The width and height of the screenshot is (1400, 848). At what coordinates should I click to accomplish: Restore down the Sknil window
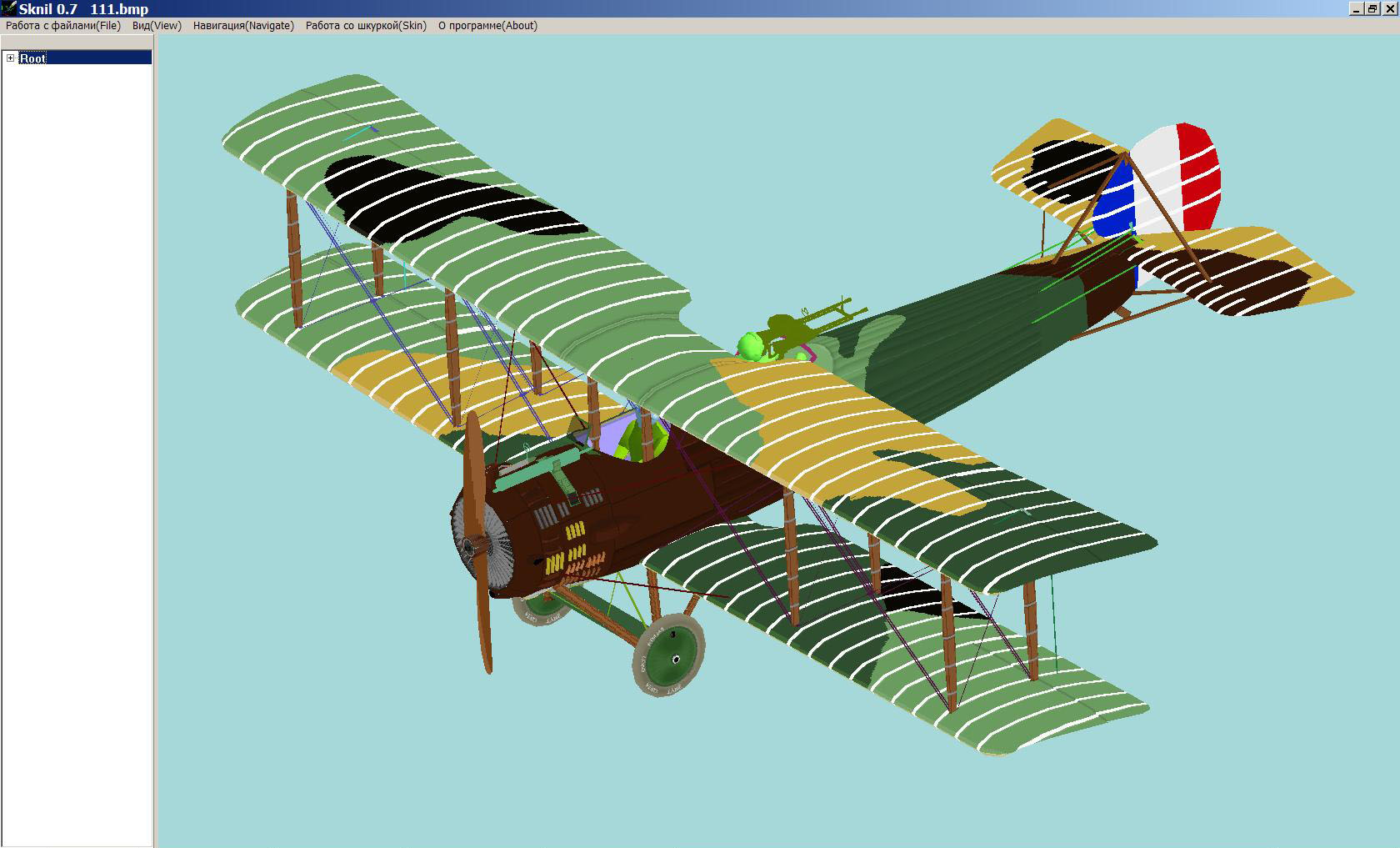[1372, 8]
